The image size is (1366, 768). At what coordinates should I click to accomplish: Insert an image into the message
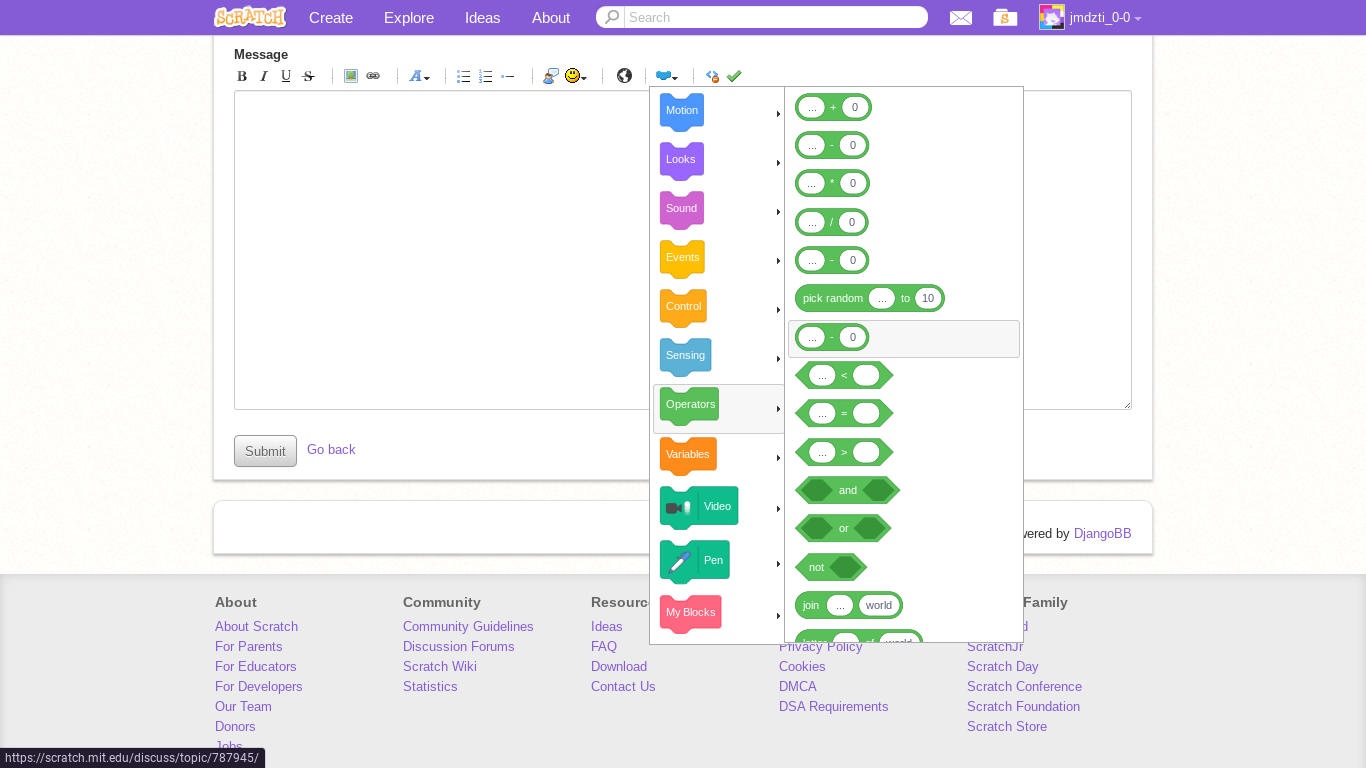tap(350, 76)
